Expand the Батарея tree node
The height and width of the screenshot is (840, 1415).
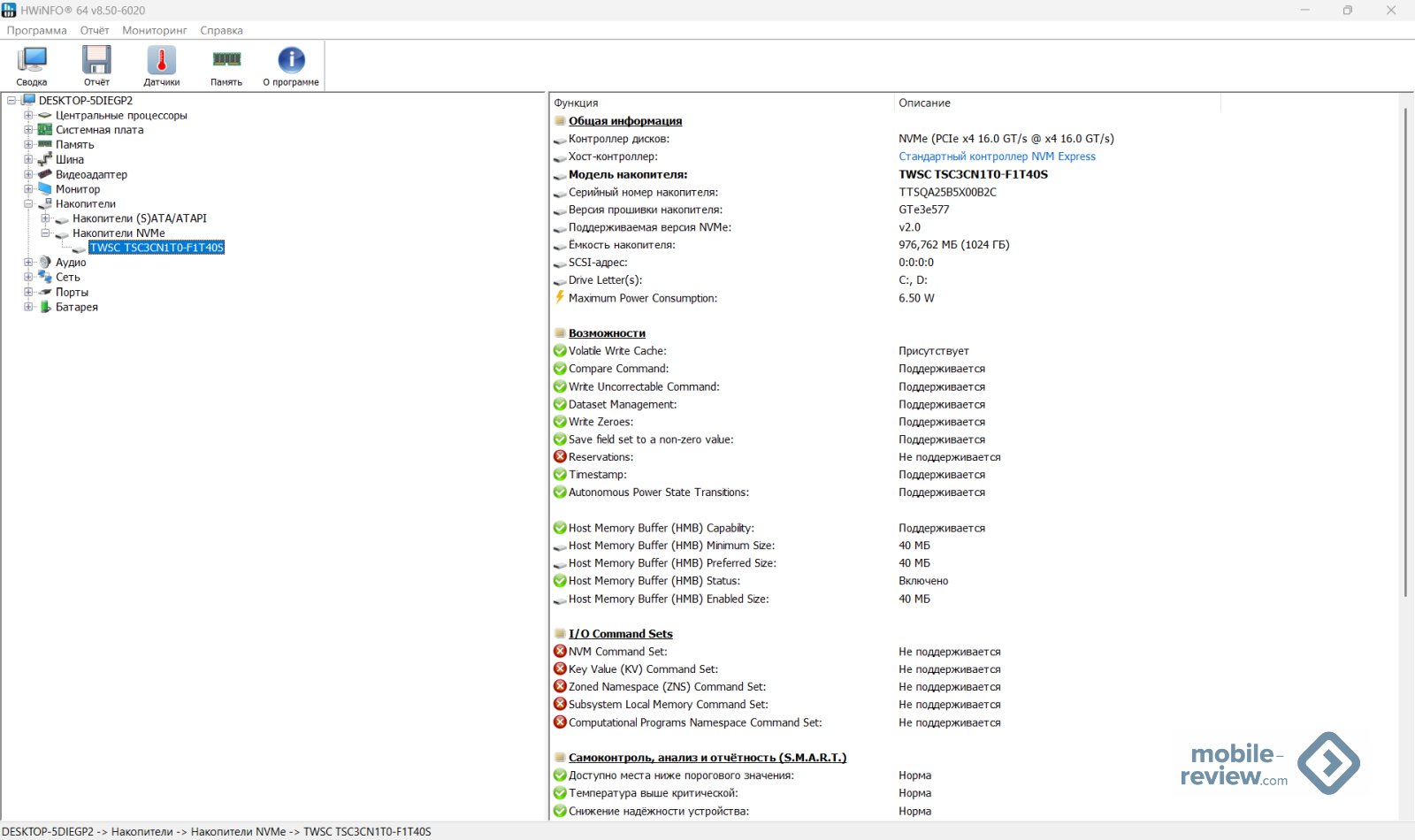pos(28,307)
